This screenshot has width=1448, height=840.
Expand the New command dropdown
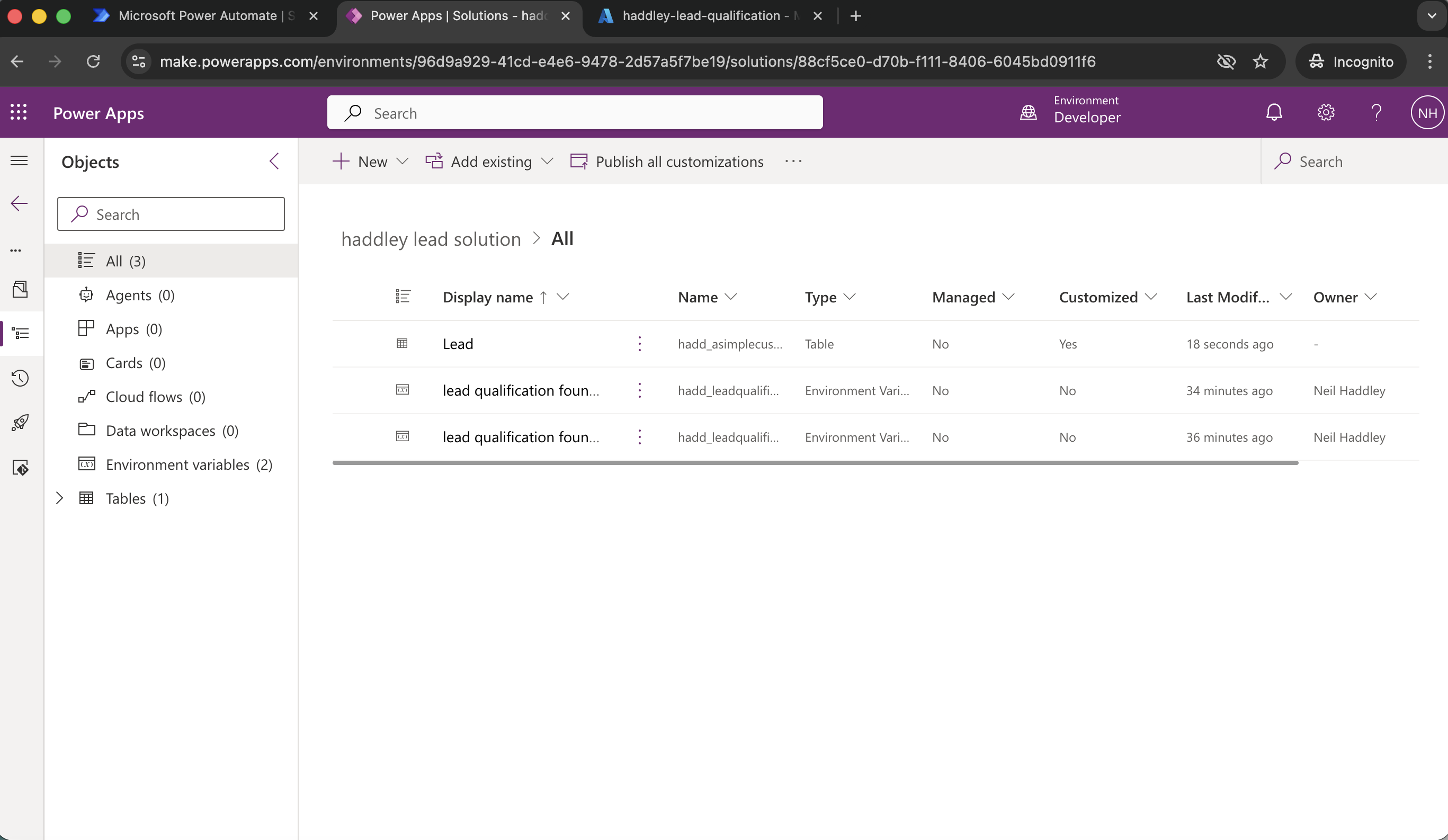point(402,162)
